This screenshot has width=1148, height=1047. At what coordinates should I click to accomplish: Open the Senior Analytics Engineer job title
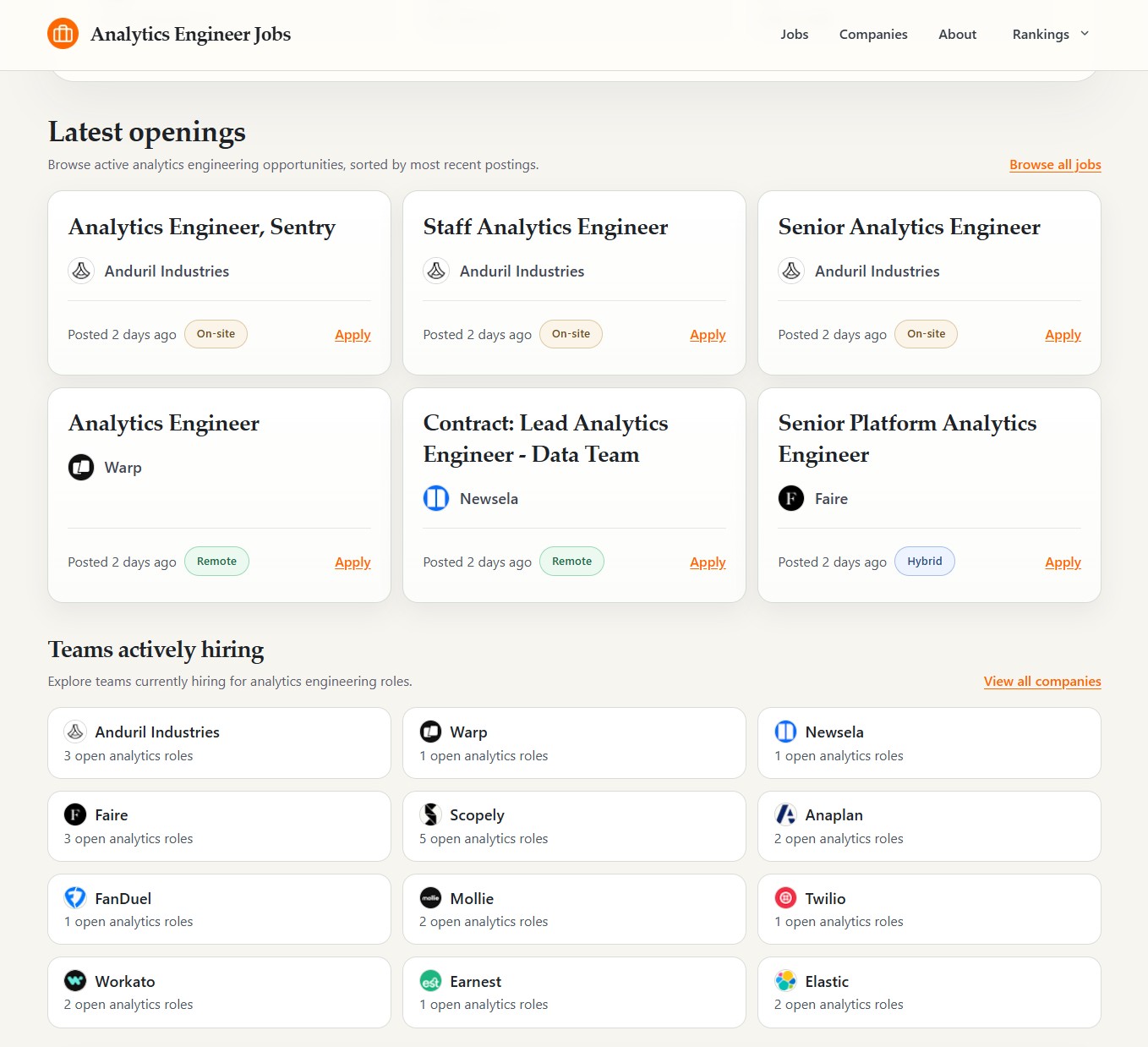909,227
